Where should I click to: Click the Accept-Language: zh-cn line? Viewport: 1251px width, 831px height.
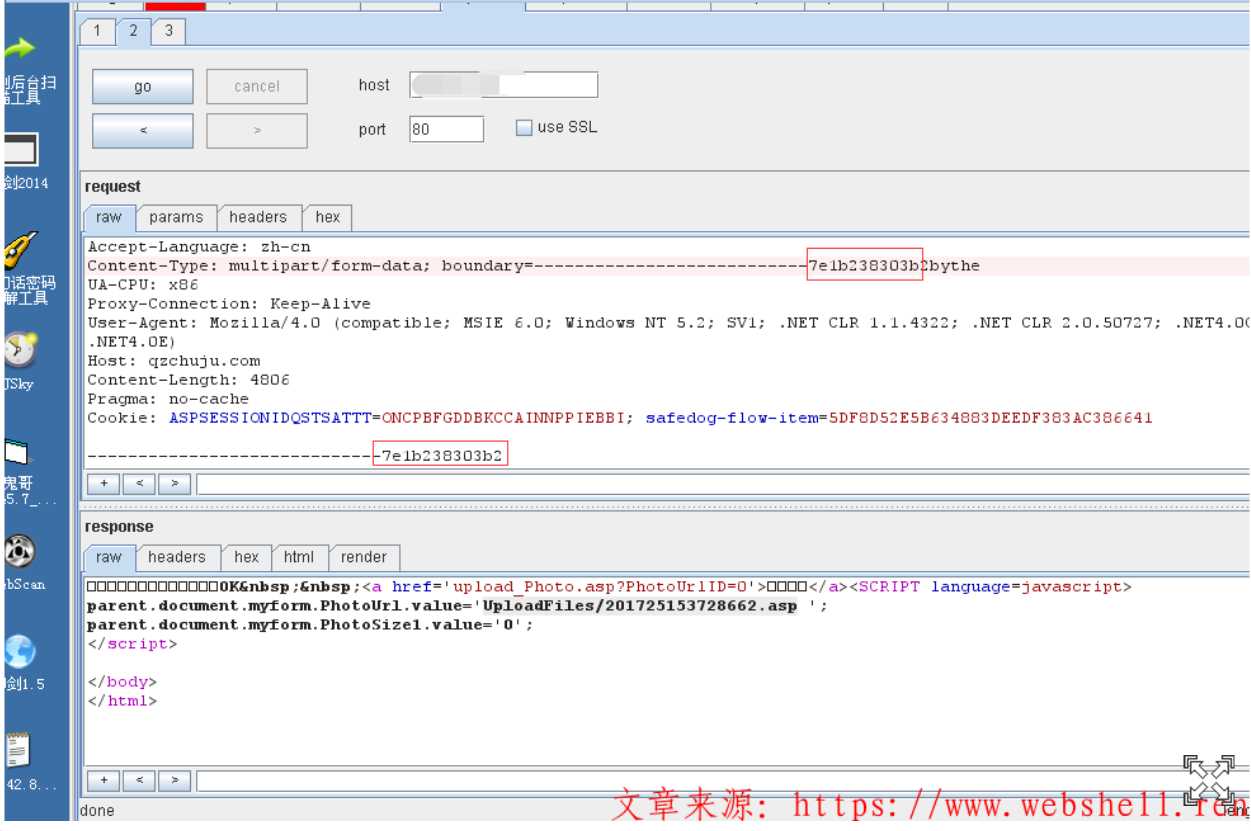[x=199, y=247]
